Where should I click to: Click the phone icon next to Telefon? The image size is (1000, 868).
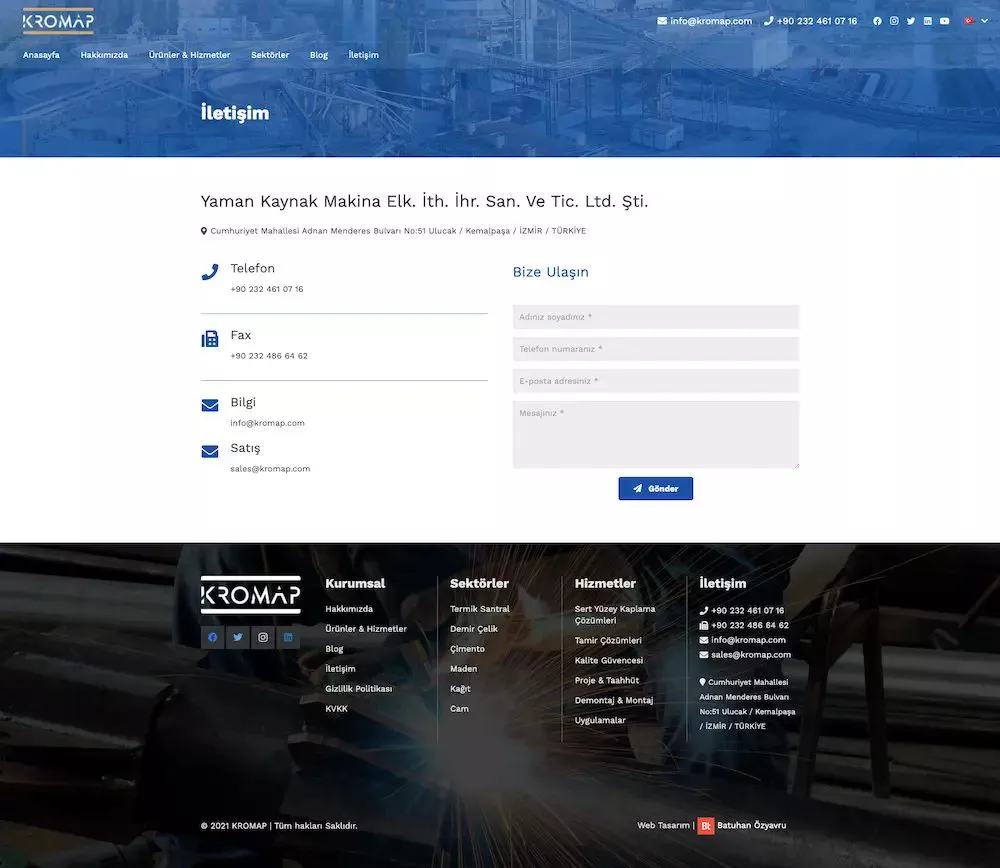tap(210, 272)
